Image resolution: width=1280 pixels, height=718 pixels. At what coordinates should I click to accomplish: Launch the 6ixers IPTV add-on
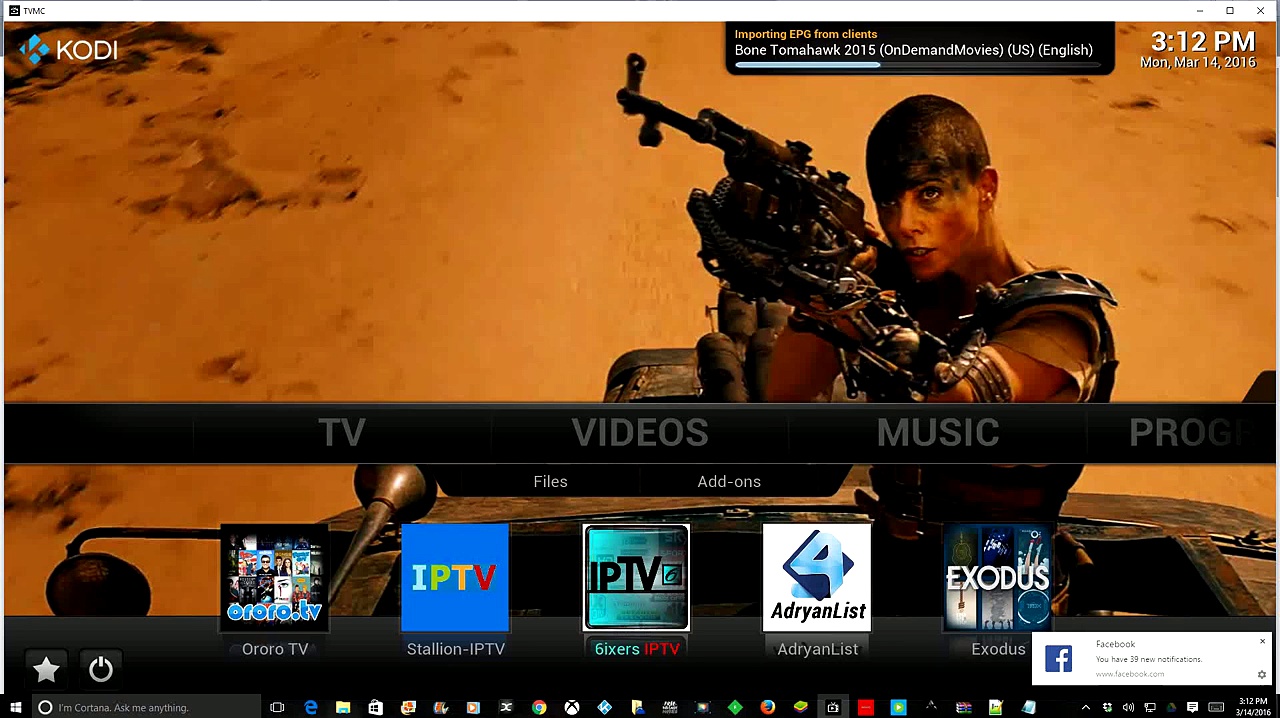pos(636,579)
